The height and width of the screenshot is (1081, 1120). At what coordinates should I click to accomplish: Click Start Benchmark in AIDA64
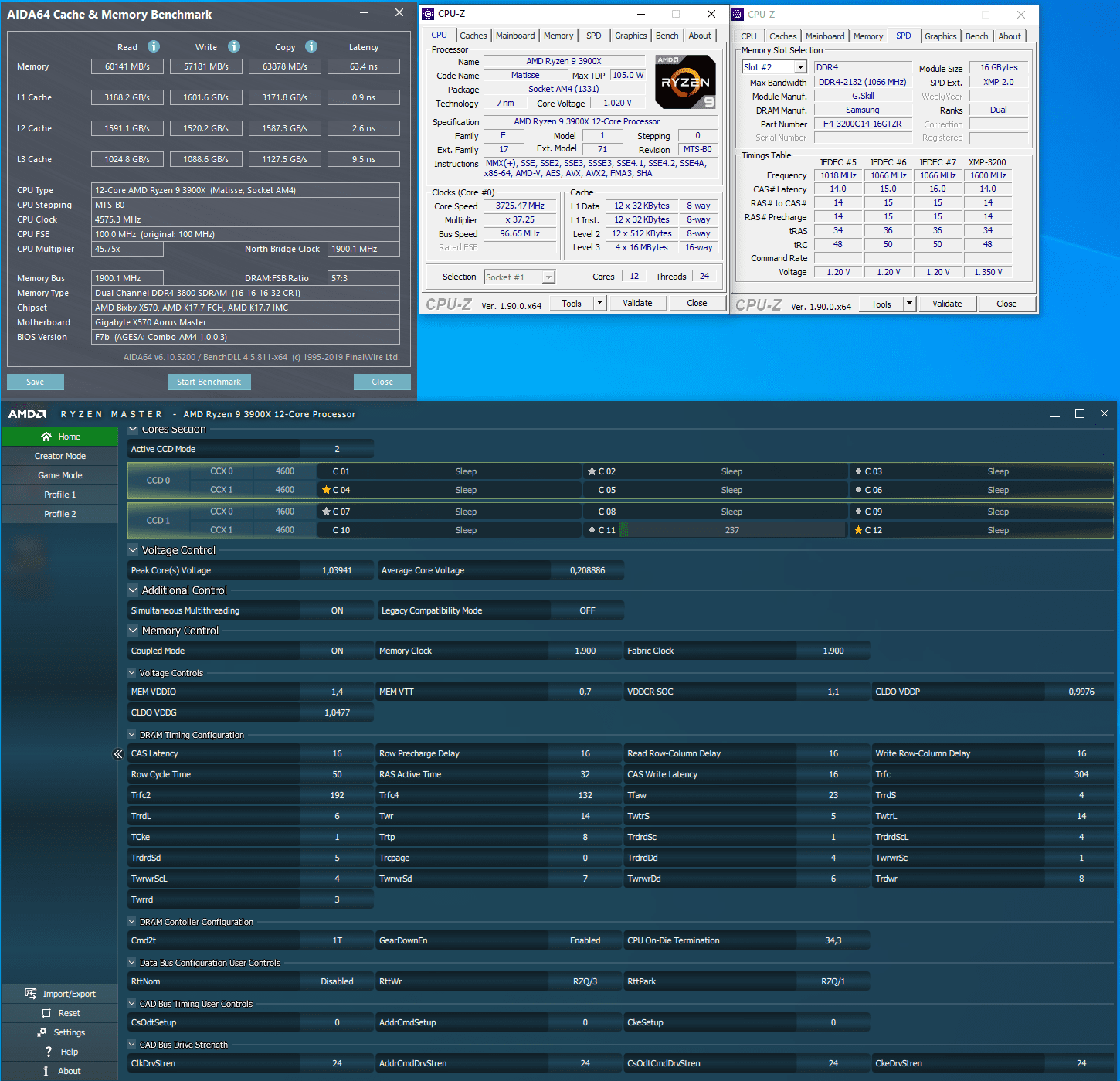pos(209,382)
